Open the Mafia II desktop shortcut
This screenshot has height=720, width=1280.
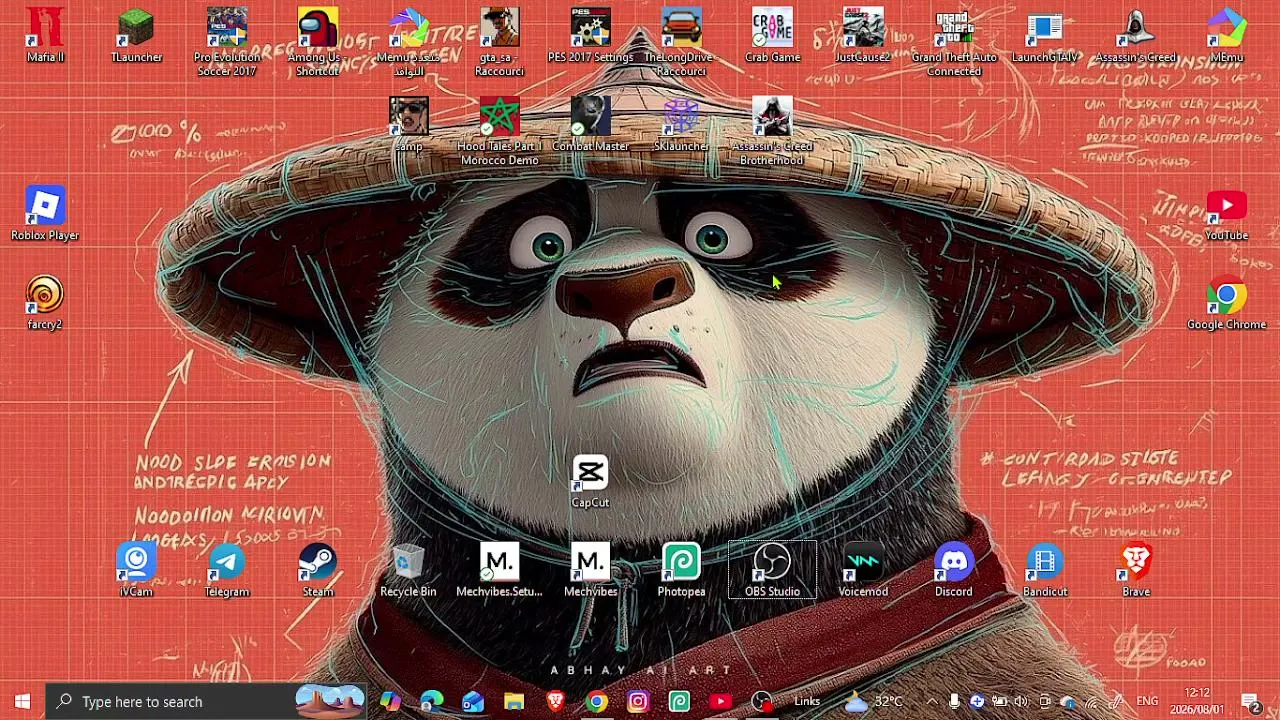[x=45, y=36]
